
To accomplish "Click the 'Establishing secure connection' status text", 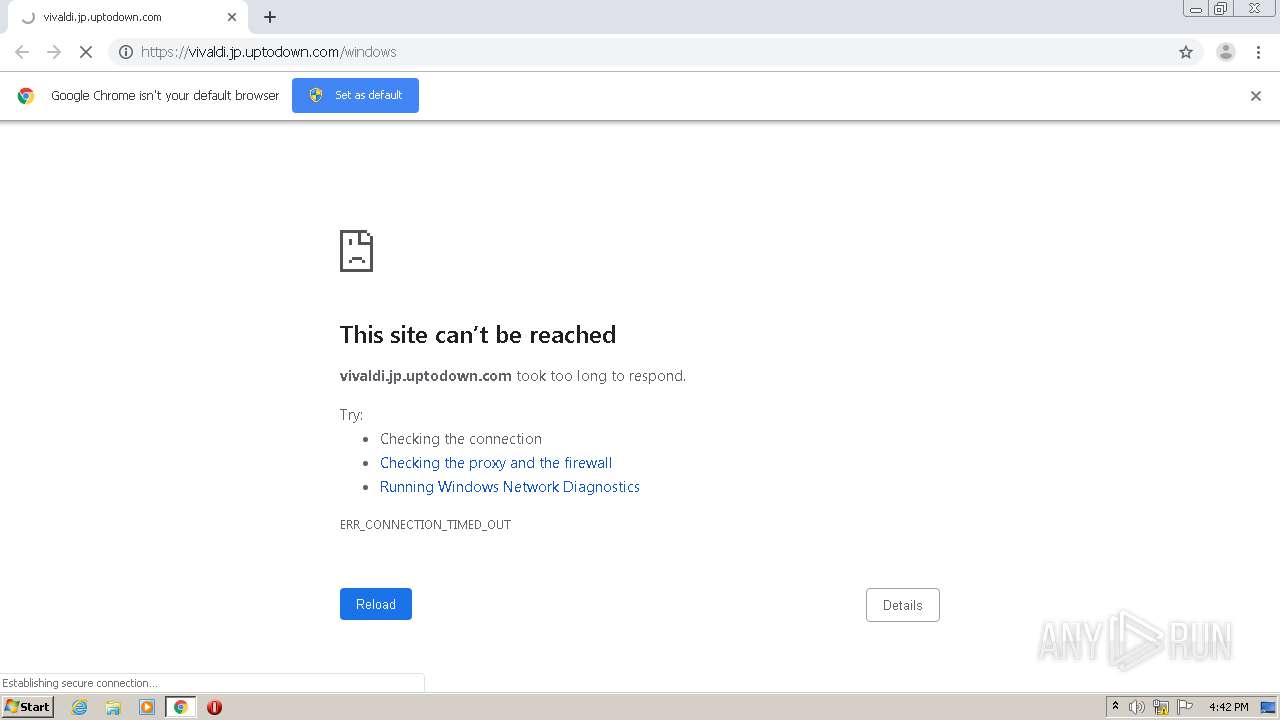I will click(80, 683).
